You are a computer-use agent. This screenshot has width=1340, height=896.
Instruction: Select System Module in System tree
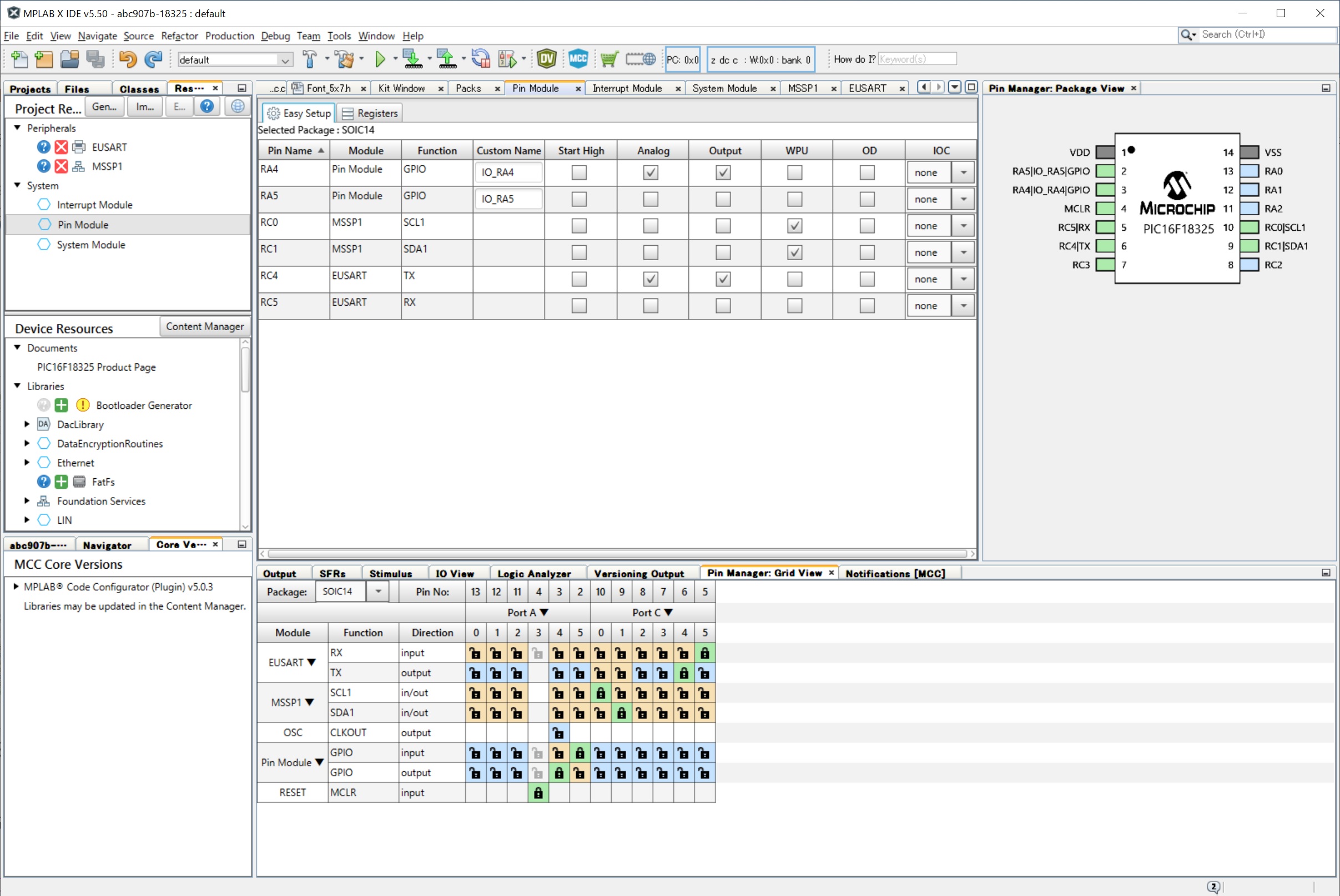pos(90,245)
